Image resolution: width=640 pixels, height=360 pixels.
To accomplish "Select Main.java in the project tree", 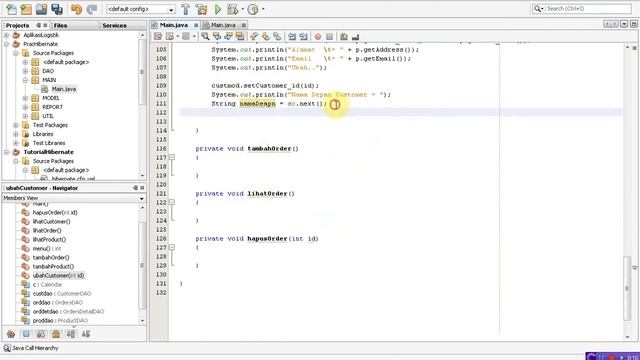I will point(64,89).
